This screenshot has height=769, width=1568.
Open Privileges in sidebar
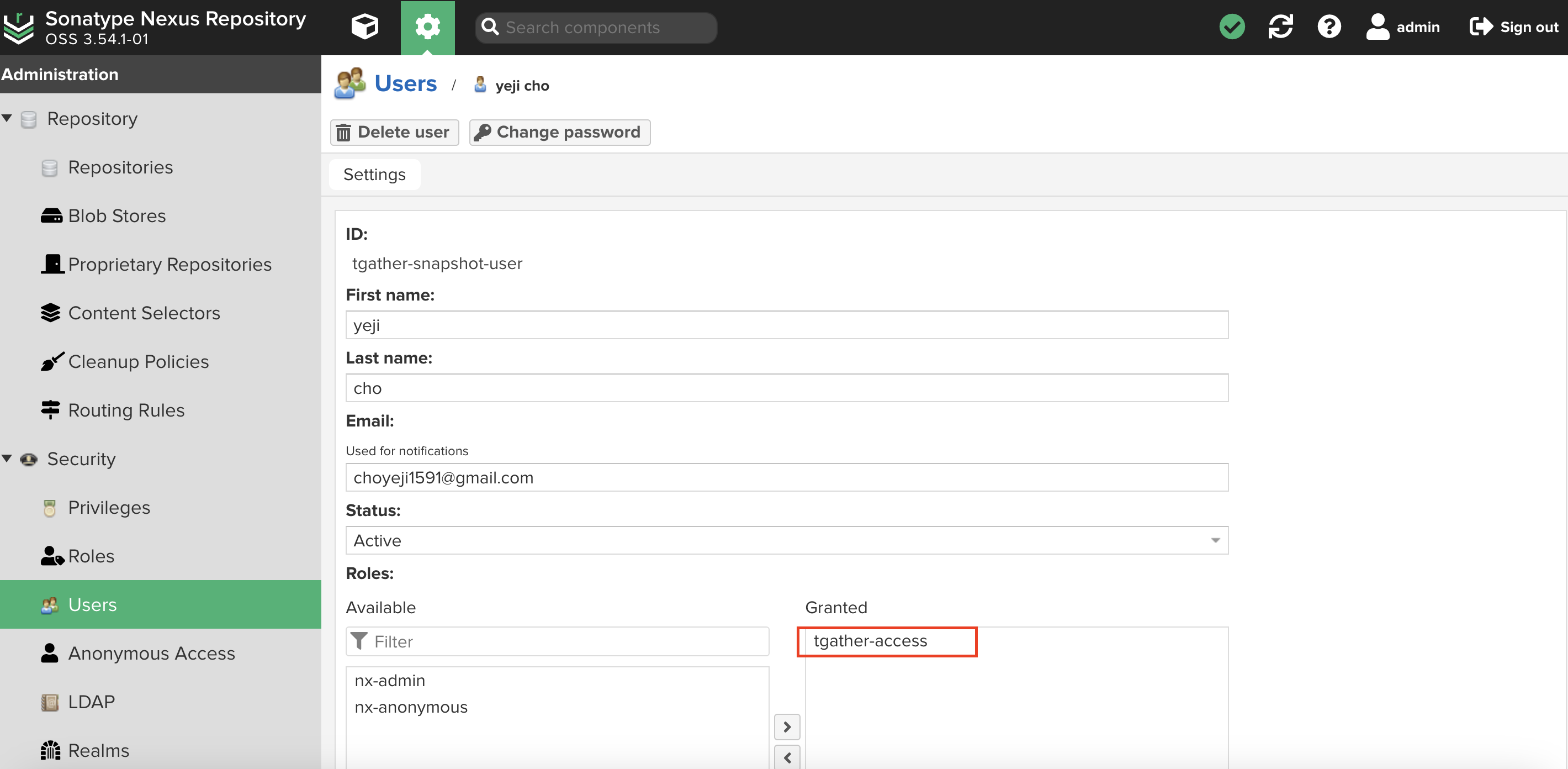tap(109, 507)
